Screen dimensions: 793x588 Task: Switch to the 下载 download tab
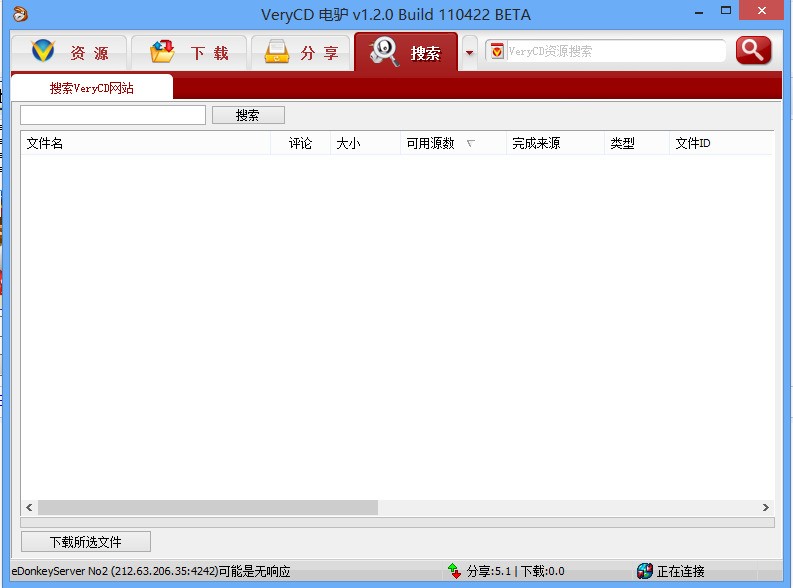coord(189,52)
